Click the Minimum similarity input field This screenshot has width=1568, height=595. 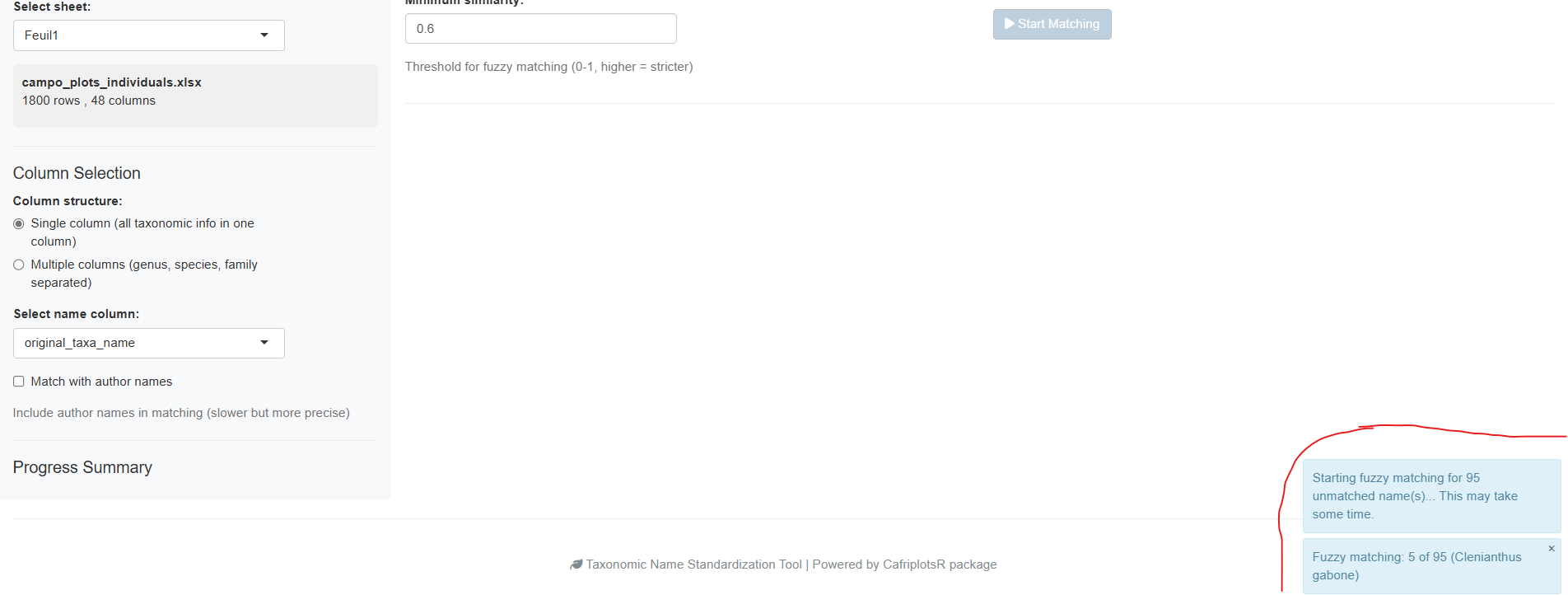(x=541, y=29)
